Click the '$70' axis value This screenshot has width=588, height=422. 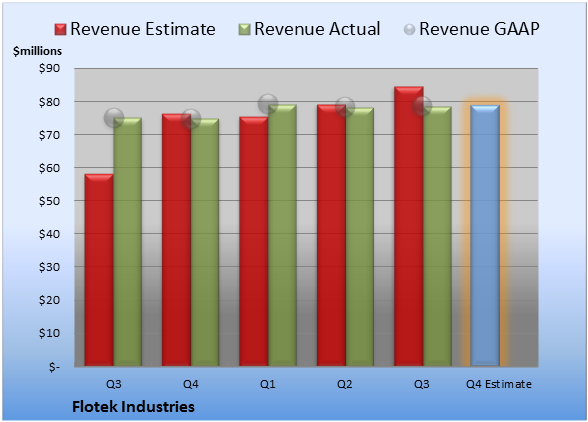pos(49,135)
